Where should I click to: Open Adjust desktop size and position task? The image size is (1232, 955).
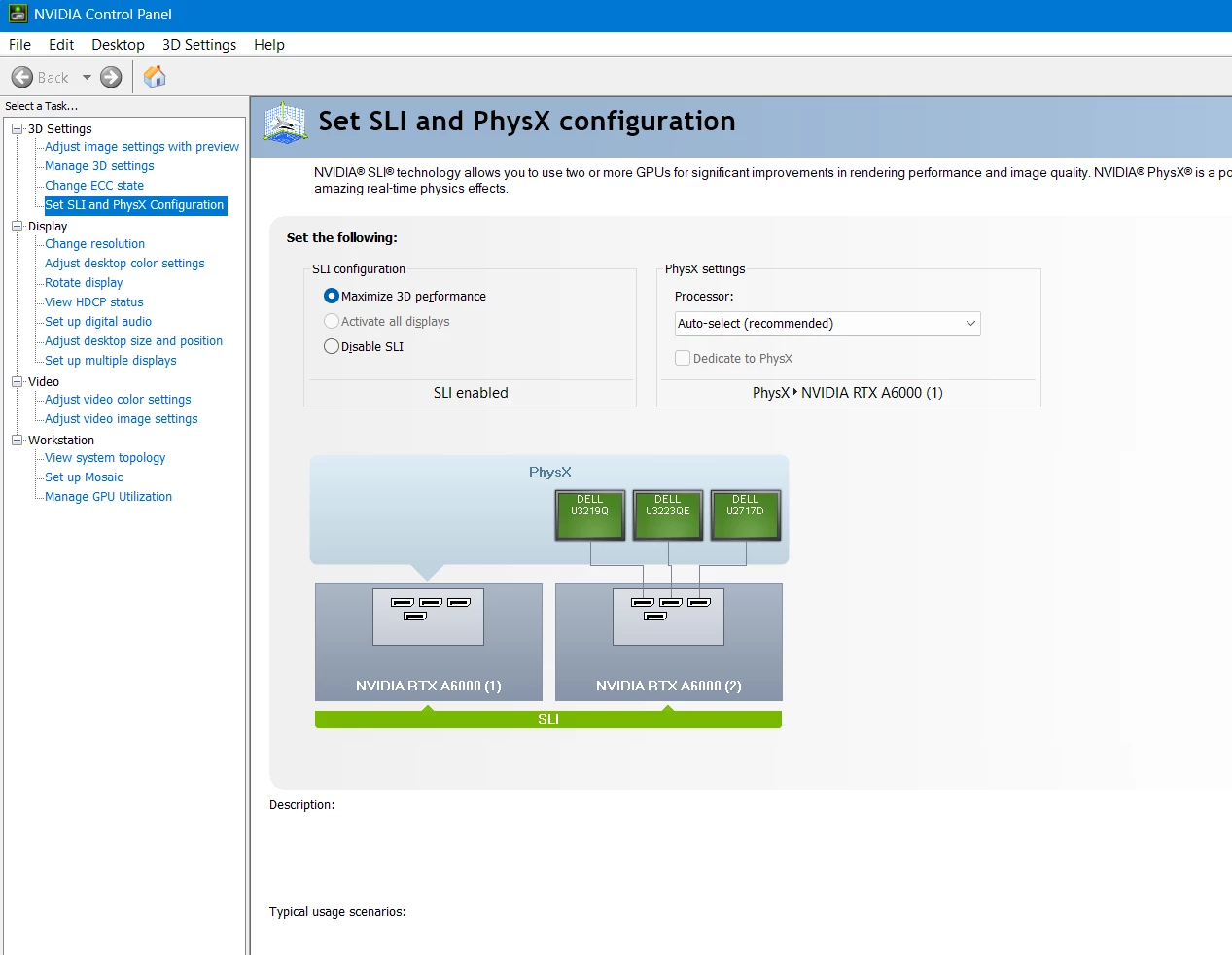click(133, 341)
